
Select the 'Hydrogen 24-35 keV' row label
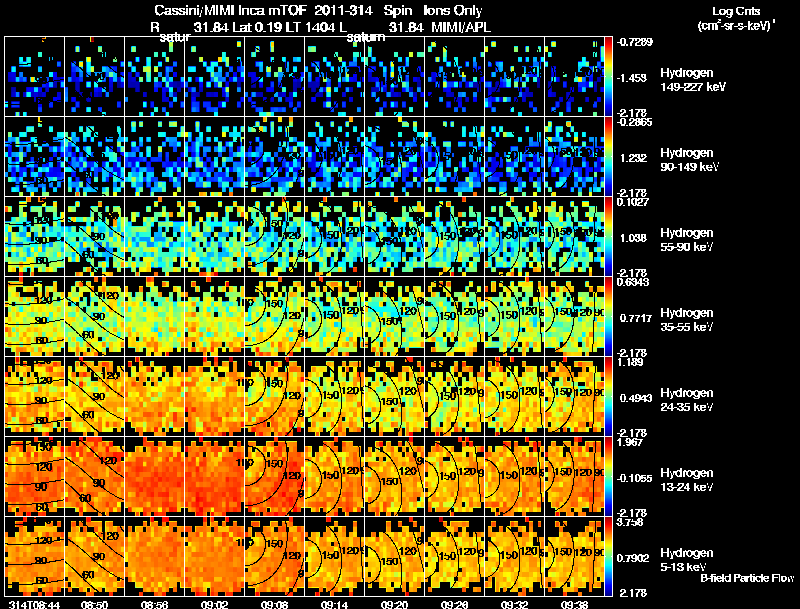pyautogui.click(x=687, y=400)
